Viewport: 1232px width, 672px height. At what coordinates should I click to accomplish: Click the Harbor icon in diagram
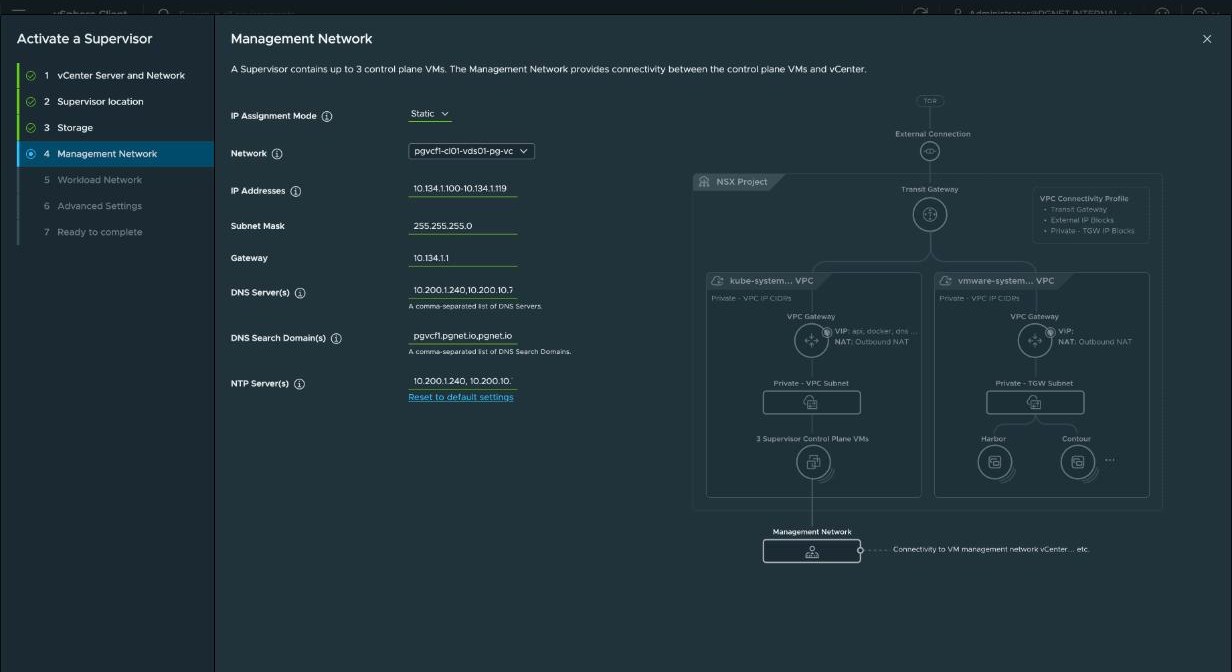994,462
